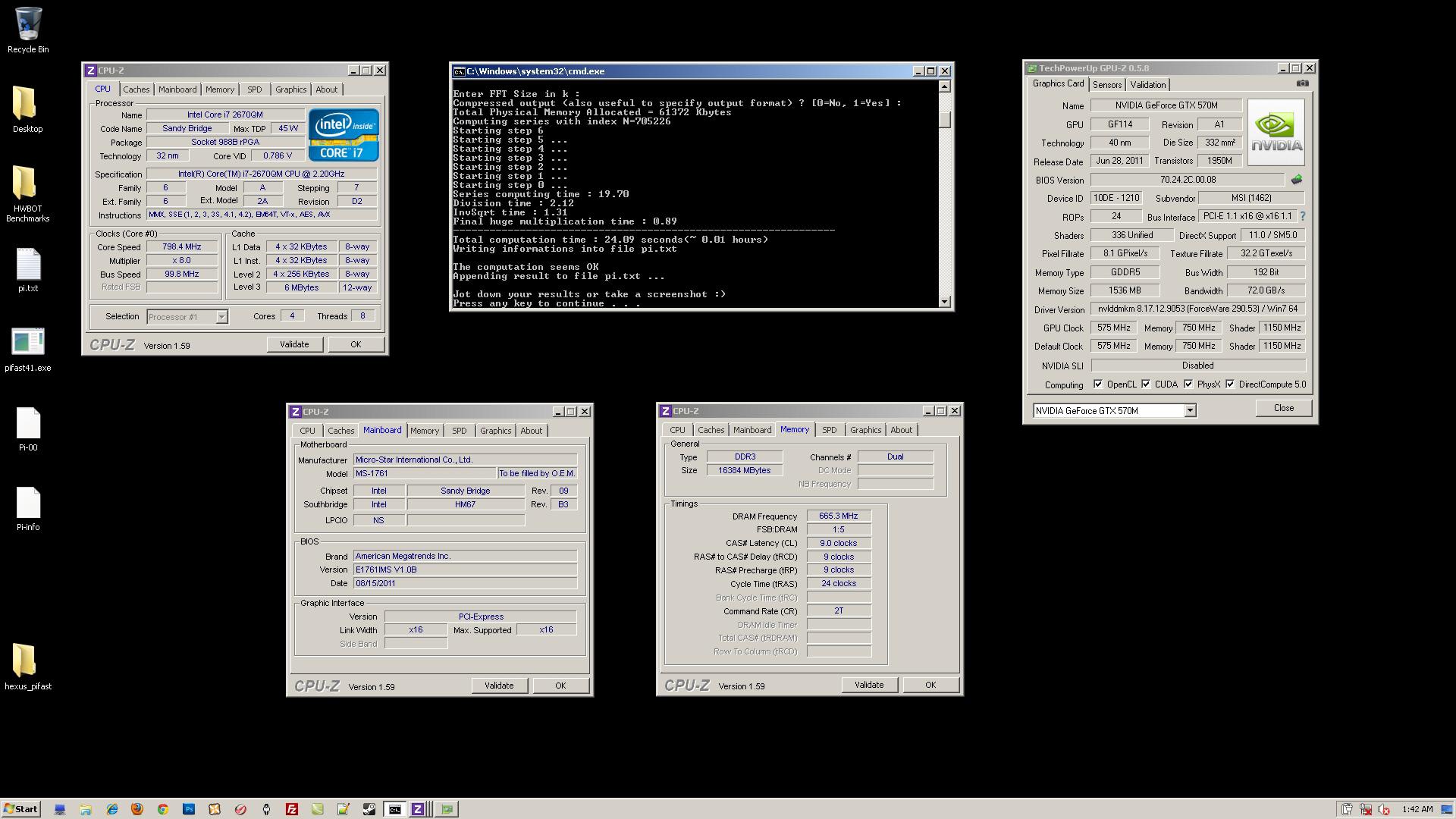Open Windows Explorer from quick launch
The width and height of the screenshot is (1456, 819).
(x=86, y=809)
